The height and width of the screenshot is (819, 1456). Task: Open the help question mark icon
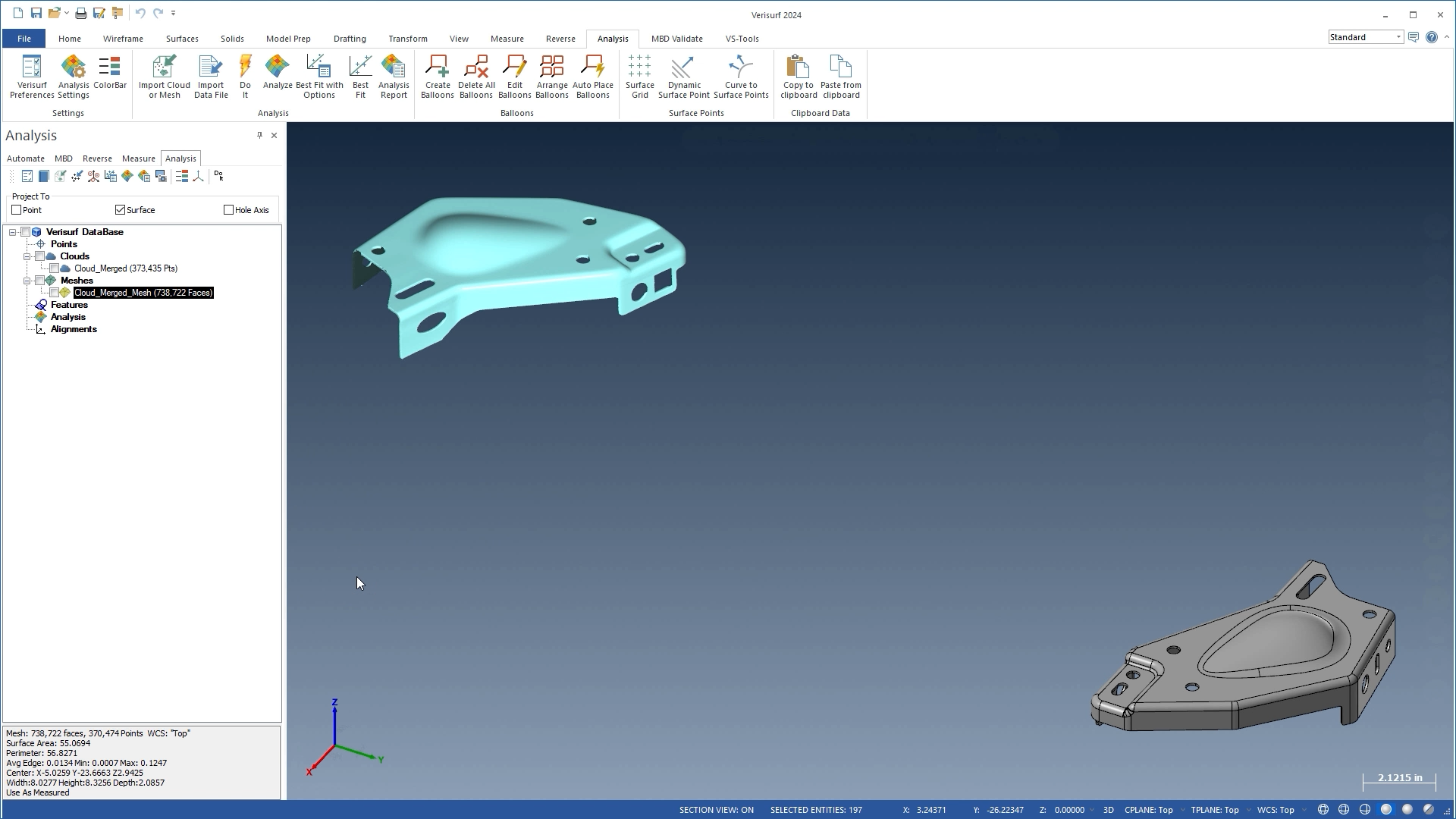1431,37
